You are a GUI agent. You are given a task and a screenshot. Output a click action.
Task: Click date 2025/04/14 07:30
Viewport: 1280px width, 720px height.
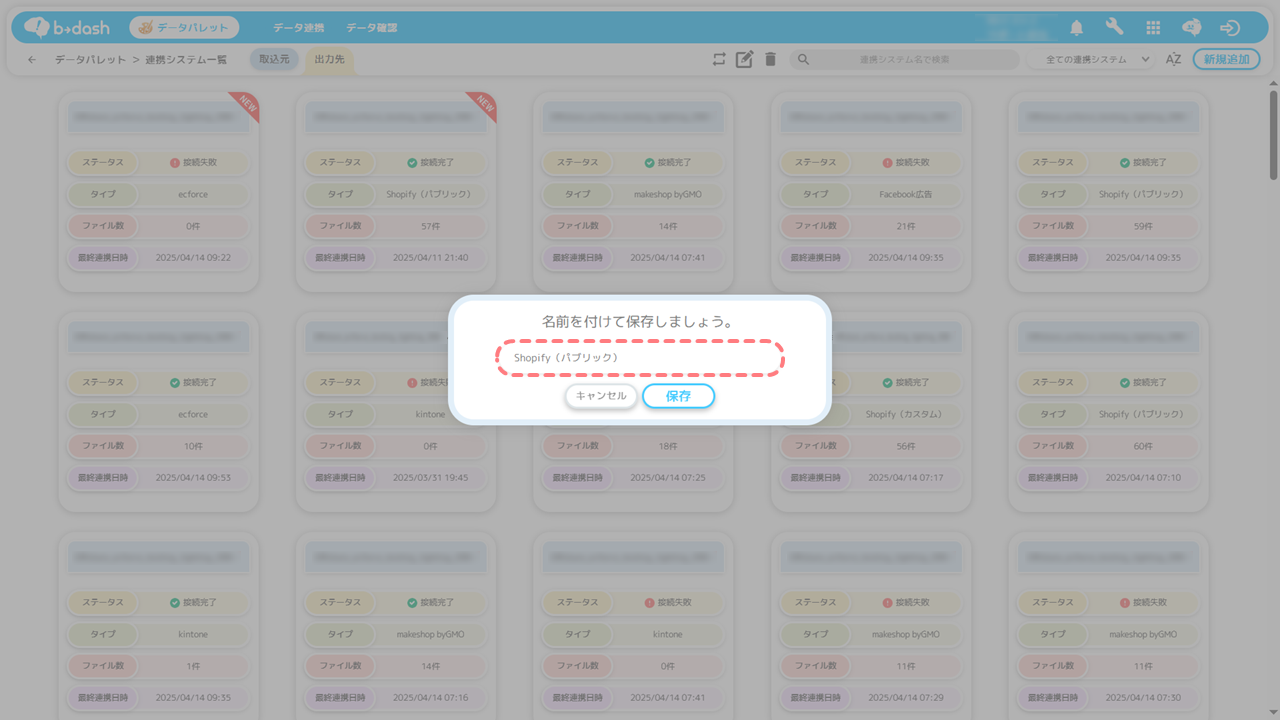coord(1143,698)
